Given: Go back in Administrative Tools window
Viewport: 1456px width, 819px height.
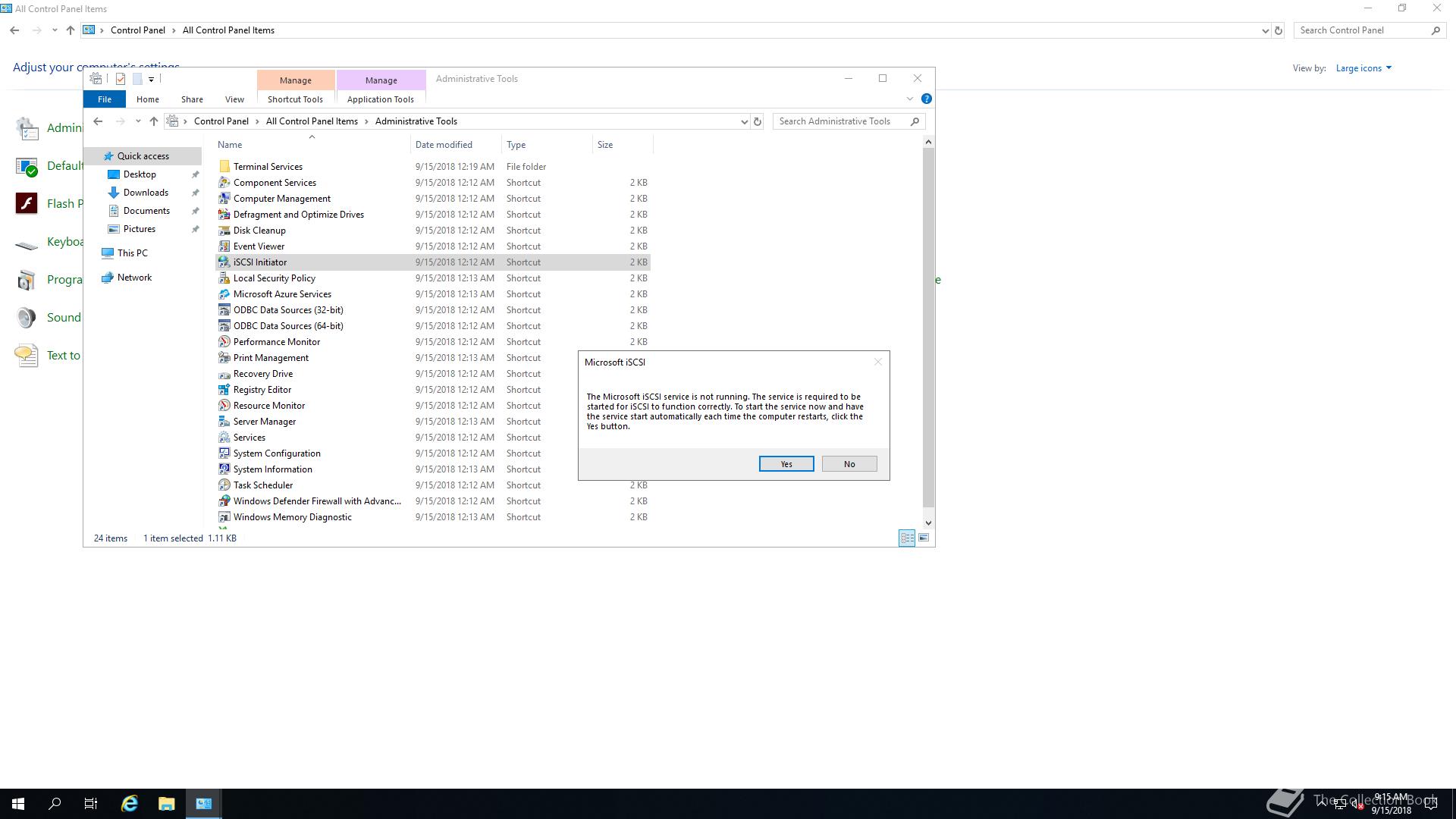Looking at the screenshot, I should 98,121.
